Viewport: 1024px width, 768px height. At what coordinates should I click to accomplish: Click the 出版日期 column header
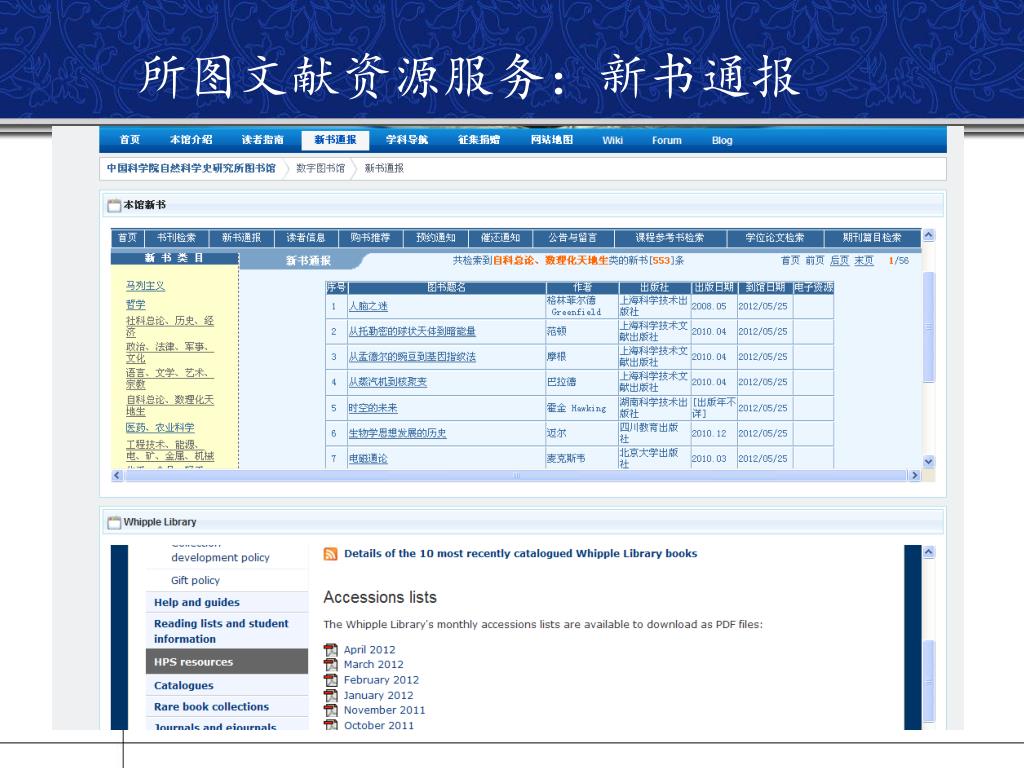[714, 287]
